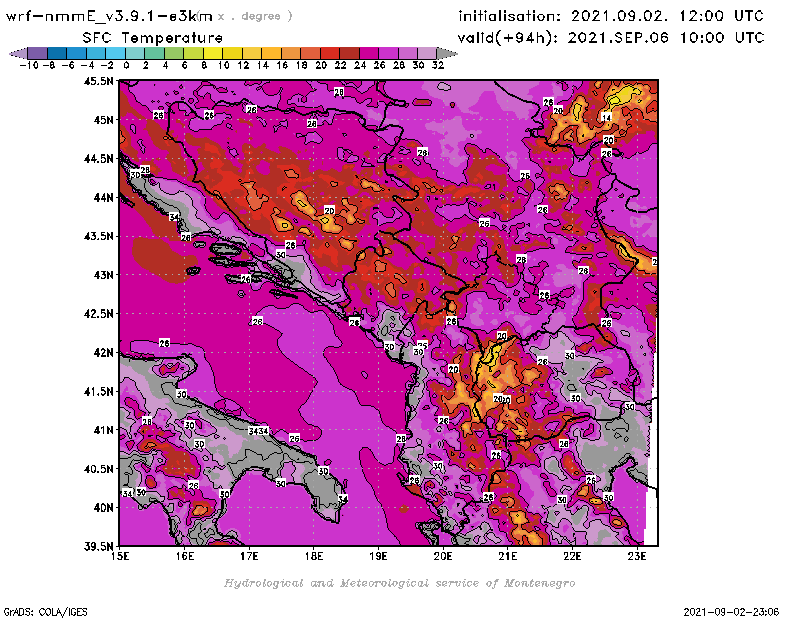Click the 43.5N latitude label
800x618 pixels.
coord(99,236)
